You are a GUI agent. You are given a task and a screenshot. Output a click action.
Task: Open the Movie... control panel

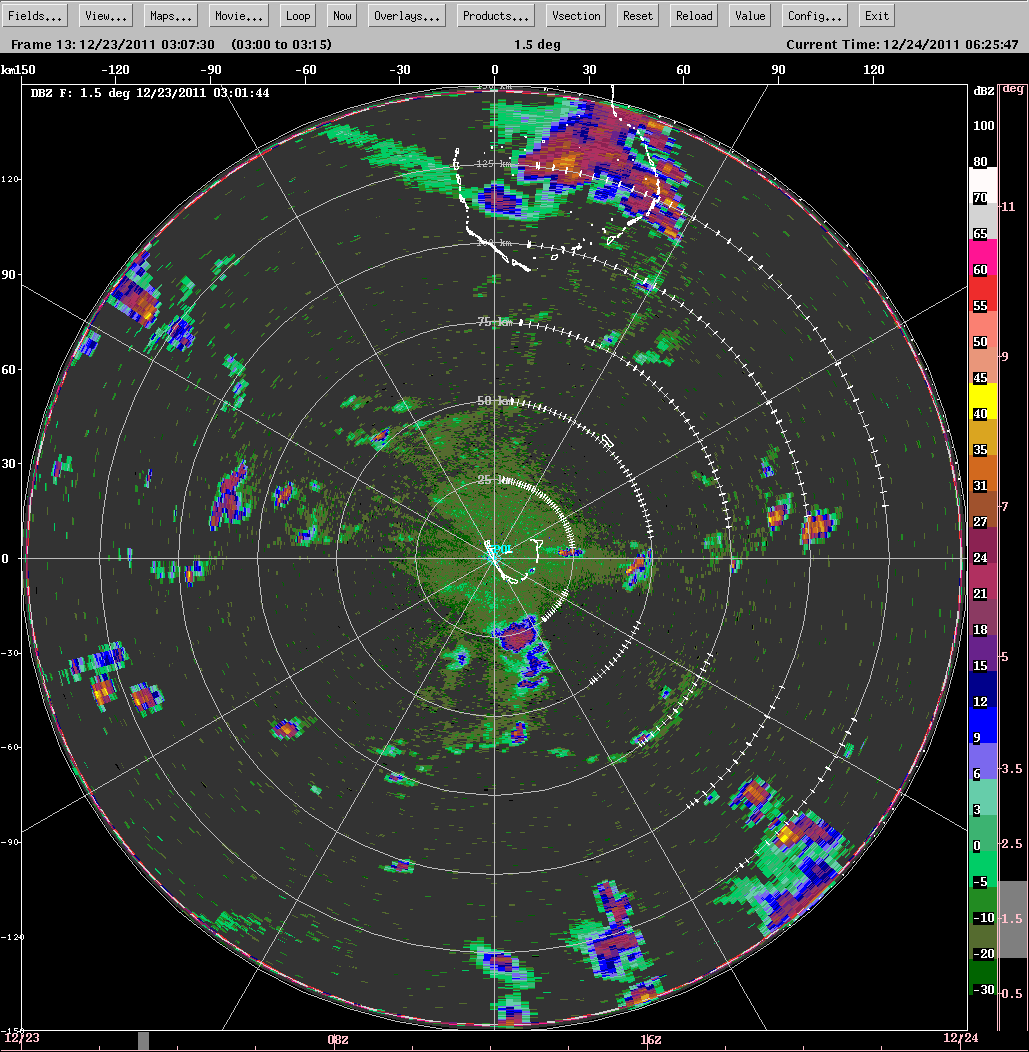tap(239, 16)
